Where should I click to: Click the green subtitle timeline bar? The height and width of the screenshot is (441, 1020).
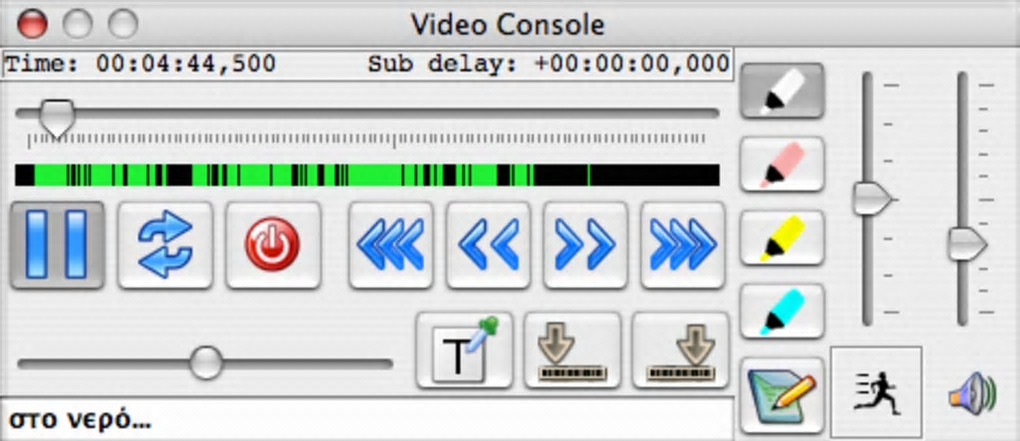(x=367, y=175)
